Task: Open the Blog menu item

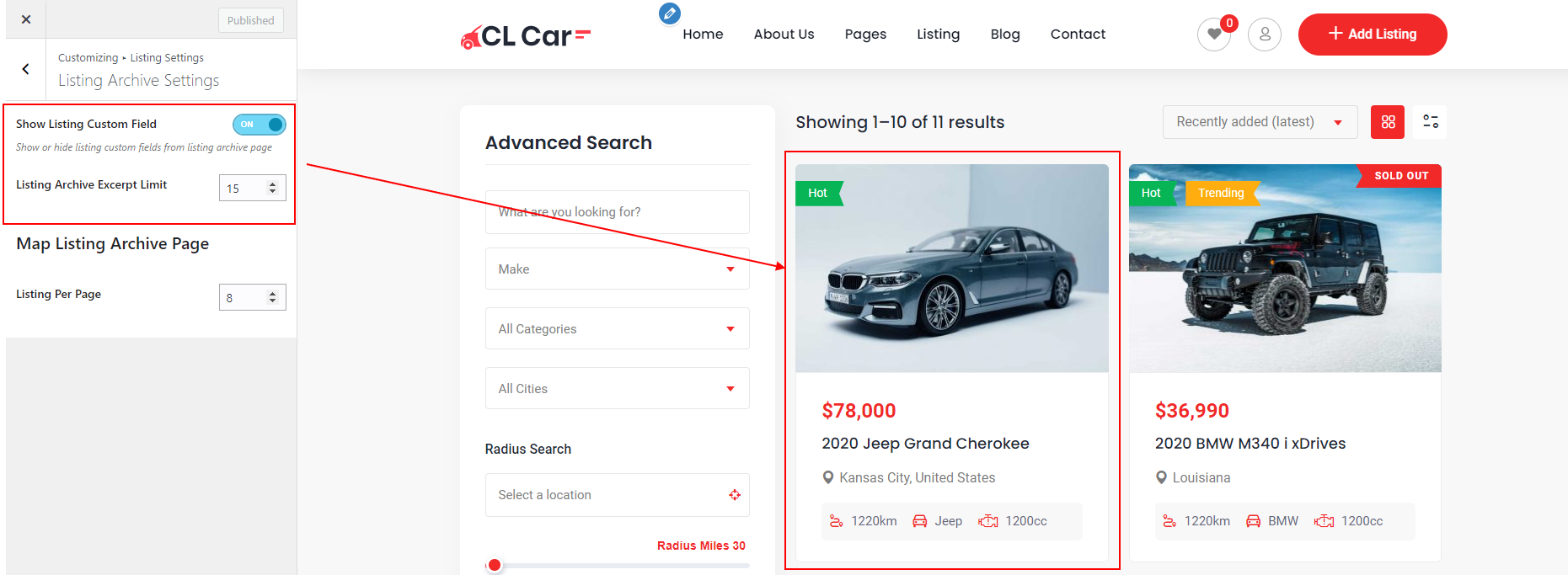Action: tap(1005, 34)
